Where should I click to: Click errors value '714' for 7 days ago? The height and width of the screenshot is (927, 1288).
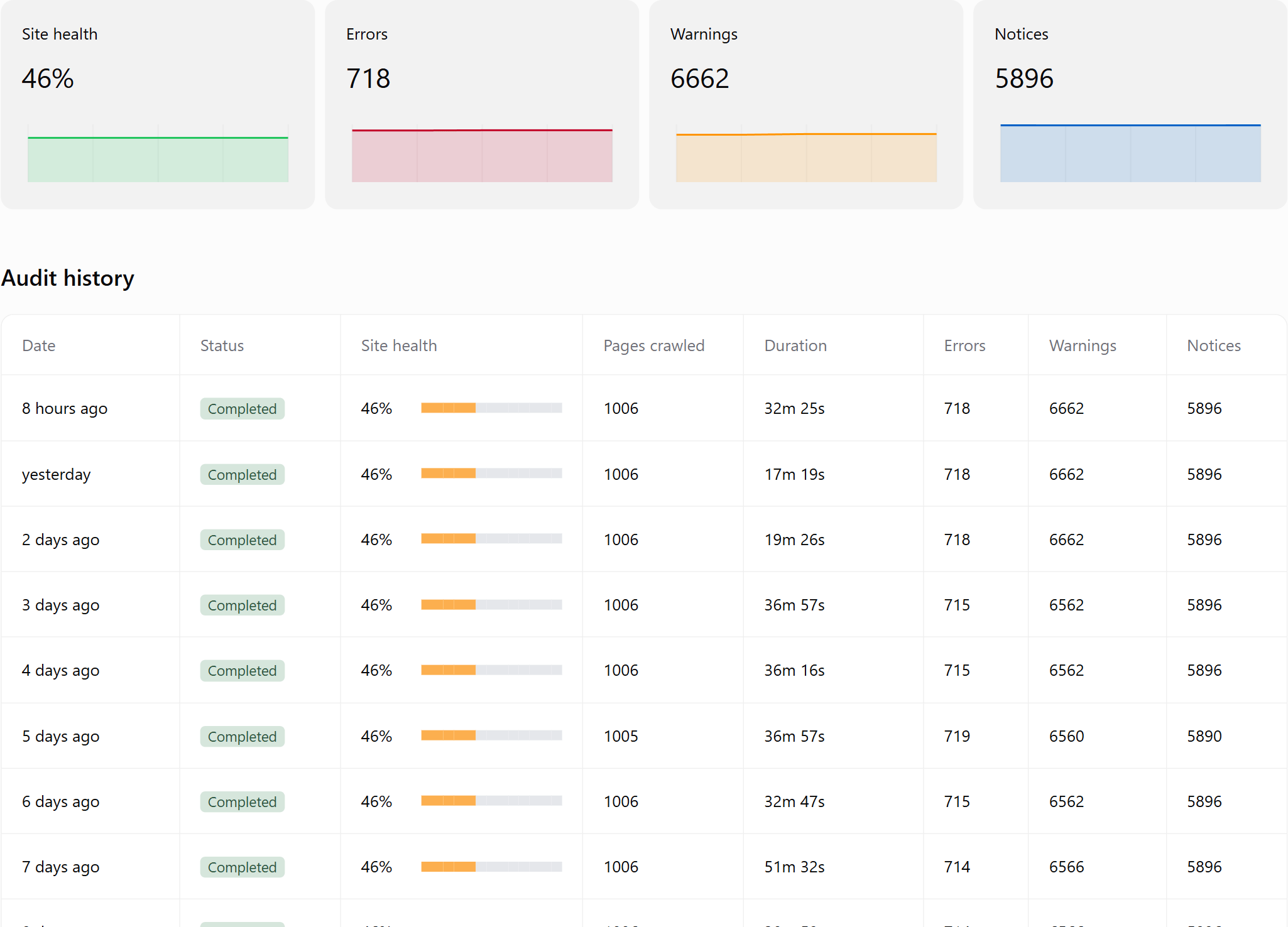pos(957,867)
